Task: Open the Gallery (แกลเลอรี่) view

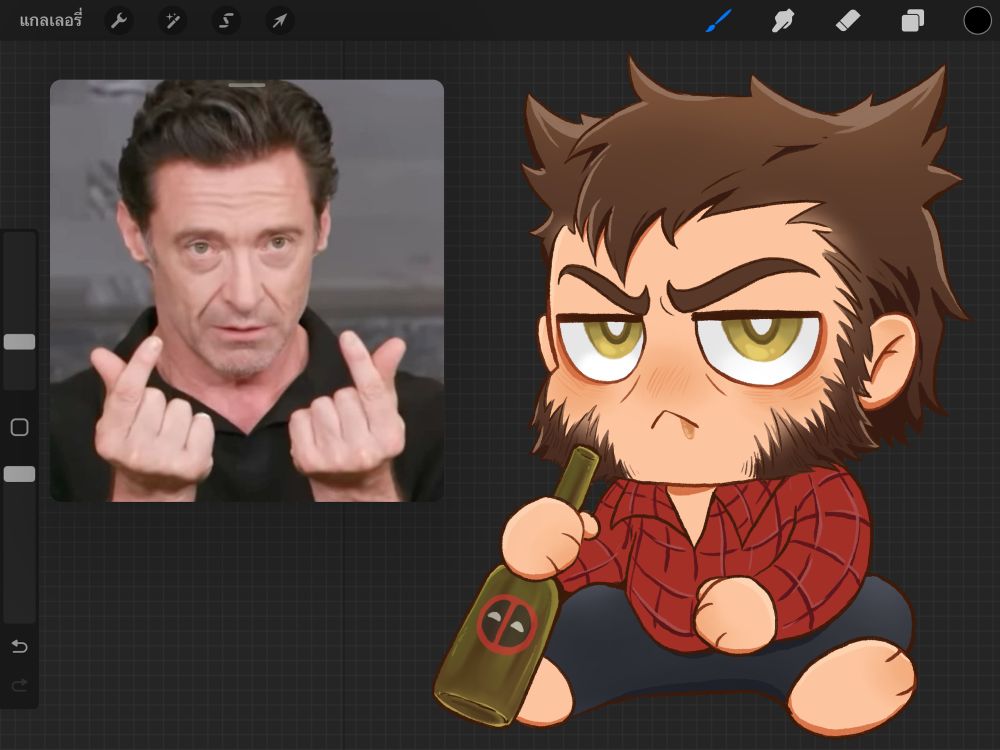Action: tap(50, 20)
